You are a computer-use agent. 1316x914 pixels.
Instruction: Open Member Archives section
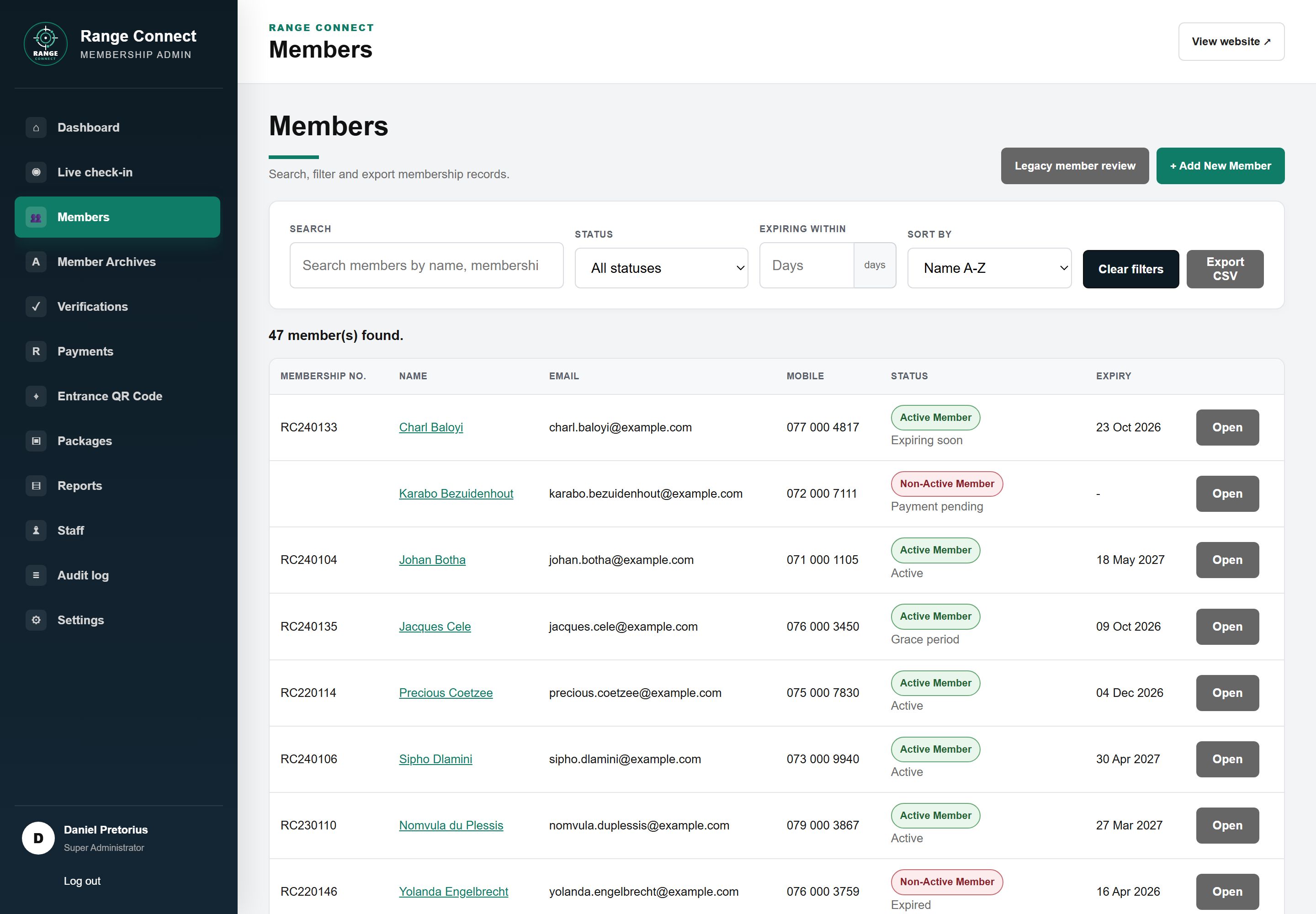117,262
